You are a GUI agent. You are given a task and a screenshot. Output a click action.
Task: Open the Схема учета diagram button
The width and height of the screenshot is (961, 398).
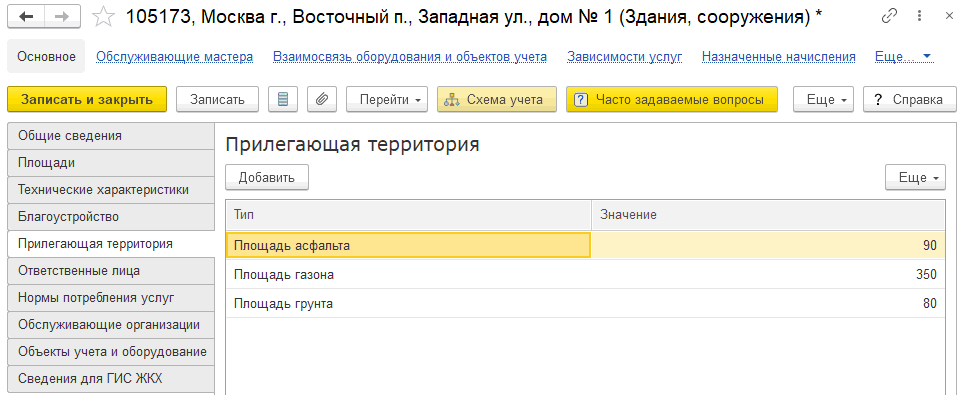point(496,99)
